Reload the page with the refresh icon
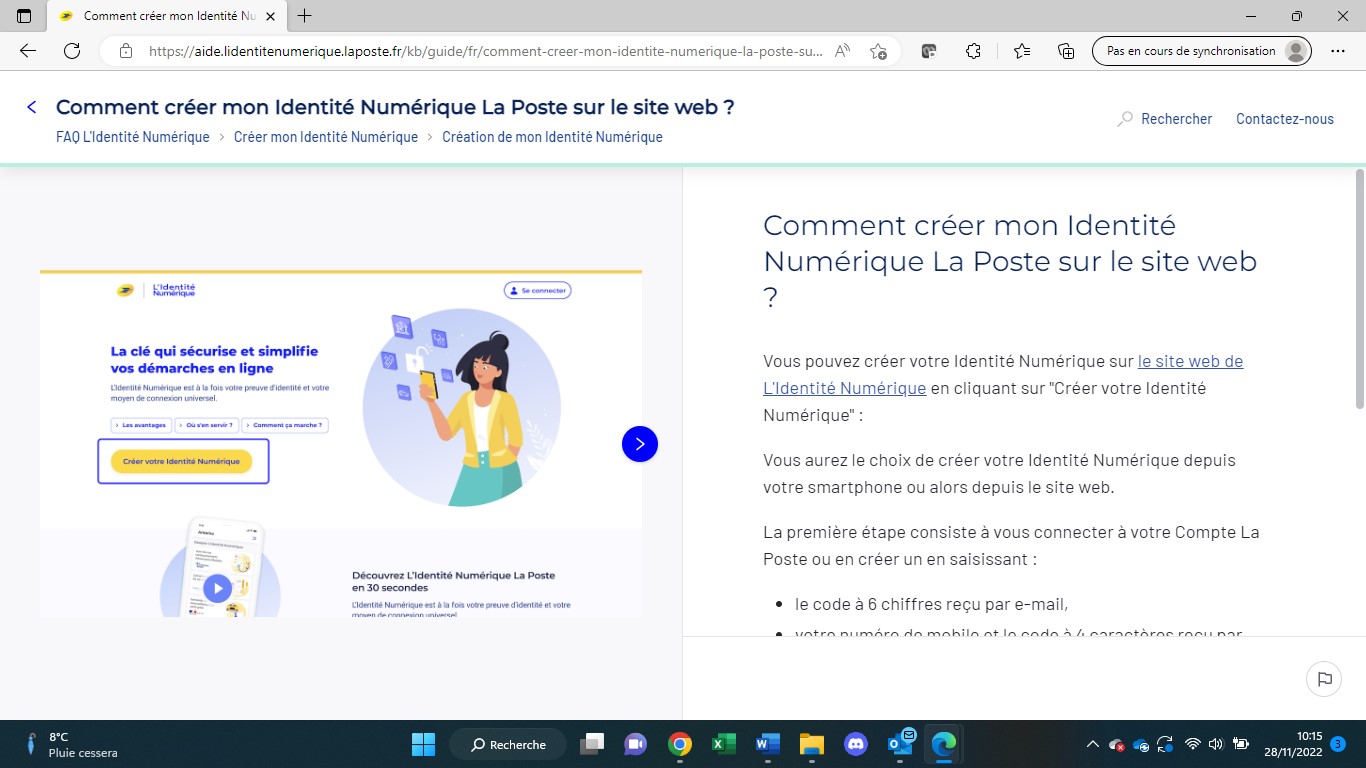Image resolution: width=1366 pixels, height=768 pixels. pyautogui.click(x=72, y=51)
